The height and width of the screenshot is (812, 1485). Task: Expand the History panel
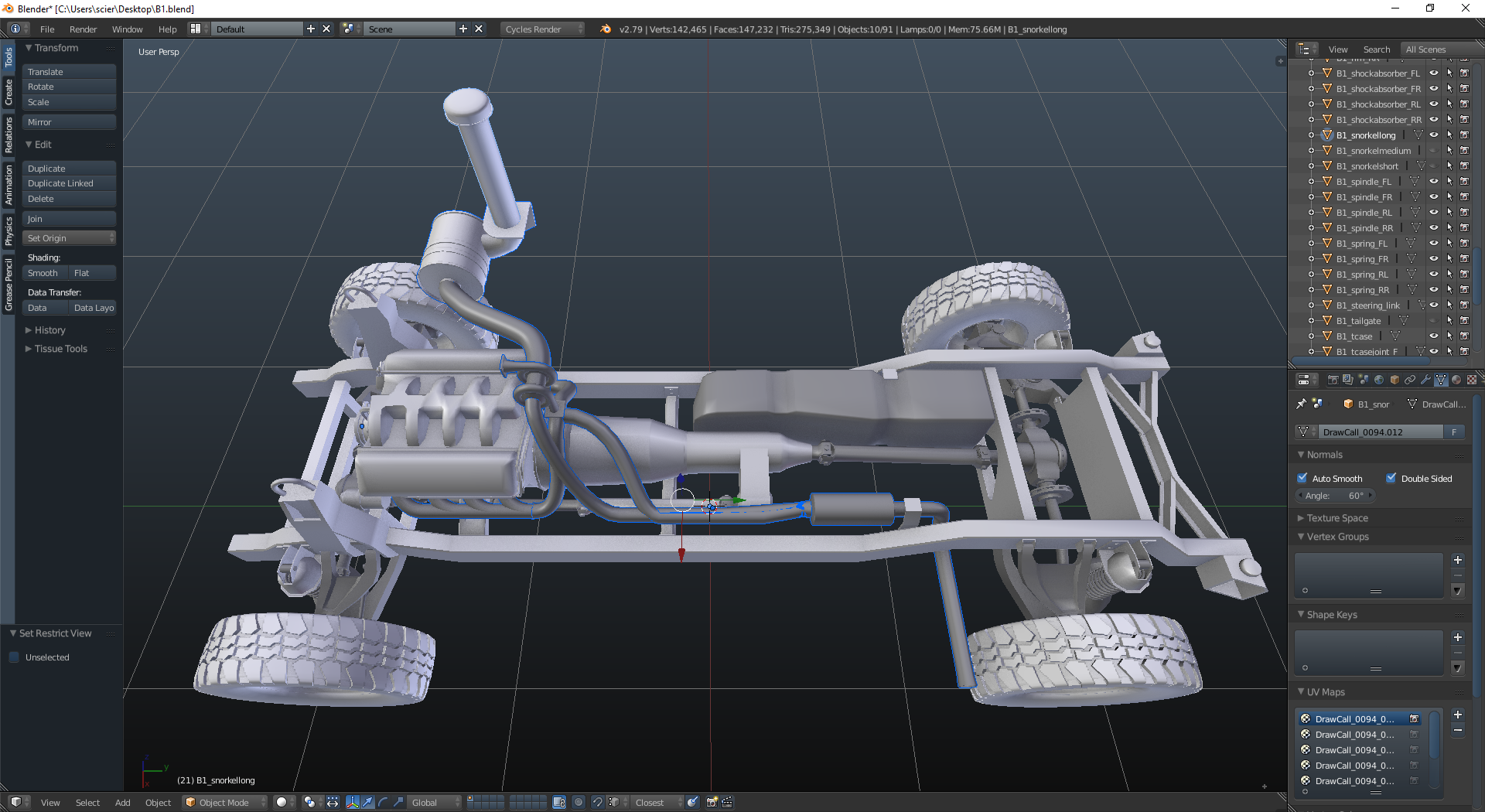49,330
